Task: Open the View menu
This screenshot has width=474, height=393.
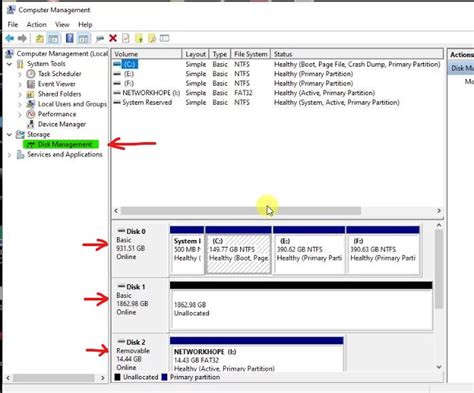Action: pyautogui.click(x=62, y=24)
